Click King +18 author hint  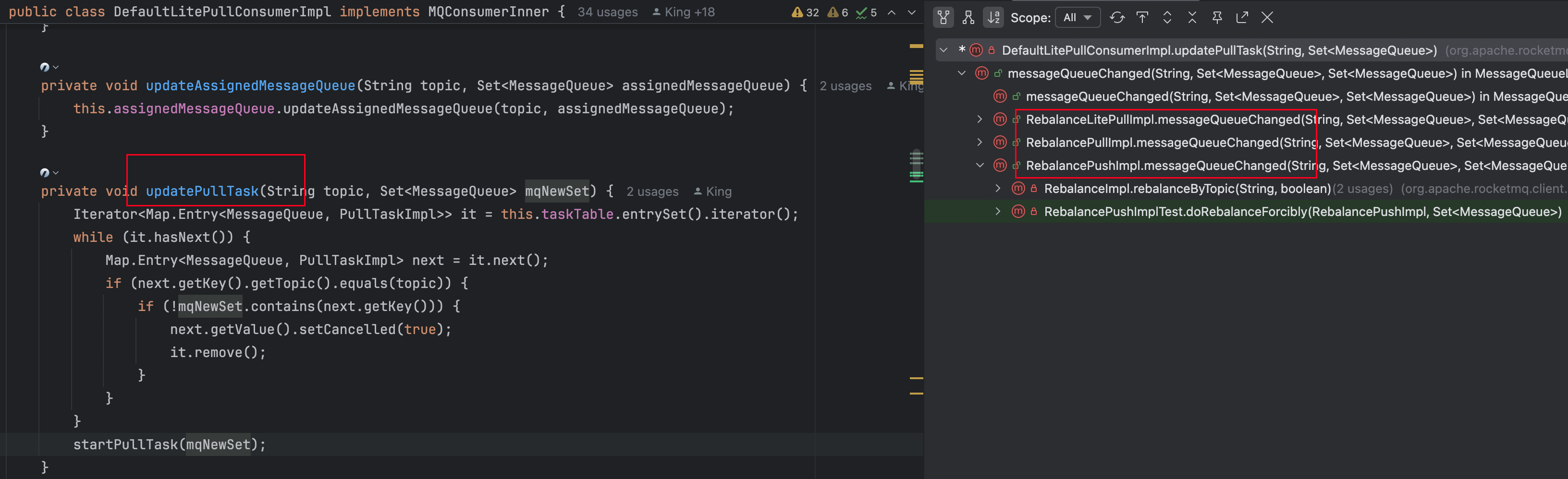684,12
